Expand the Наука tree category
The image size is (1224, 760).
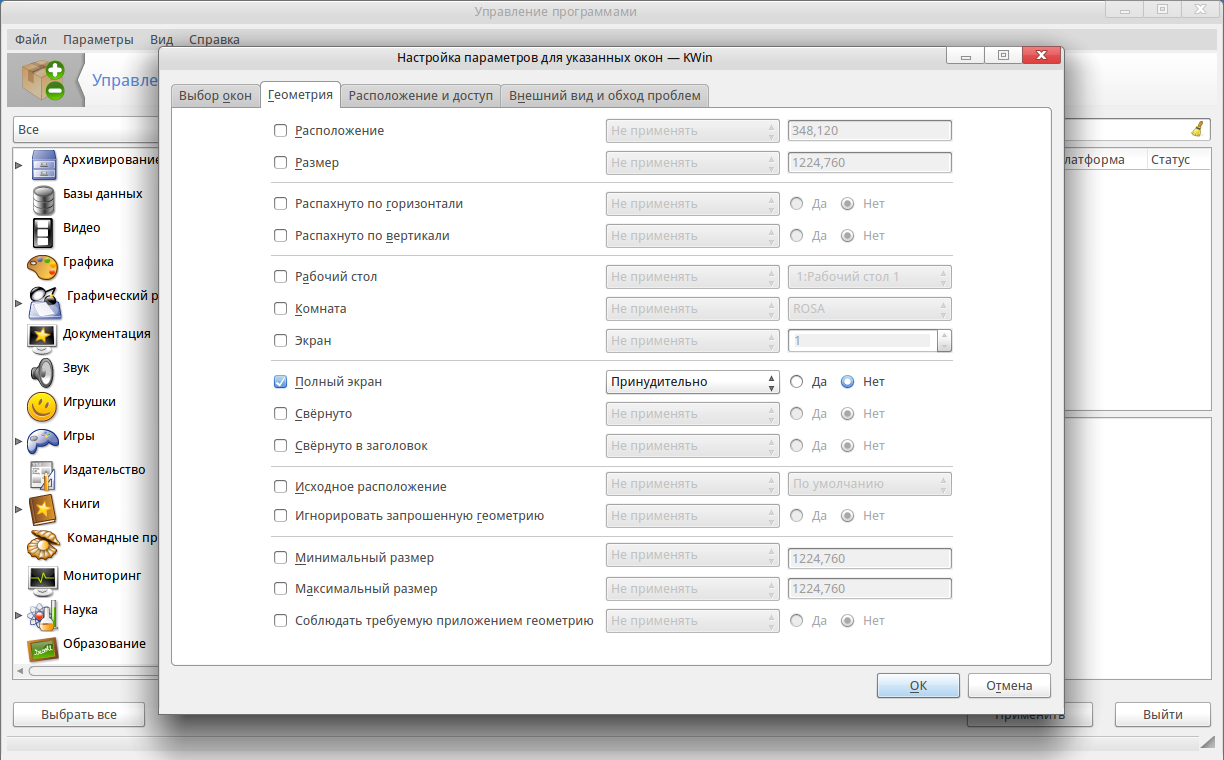point(18,613)
